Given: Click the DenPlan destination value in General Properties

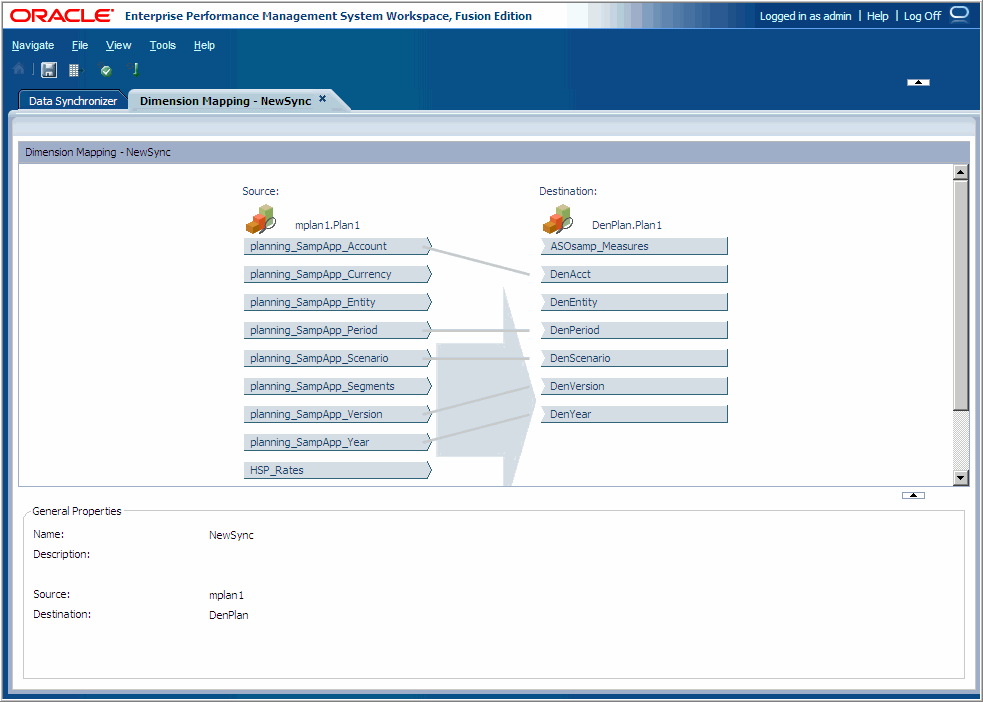Looking at the screenshot, I should point(229,615).
